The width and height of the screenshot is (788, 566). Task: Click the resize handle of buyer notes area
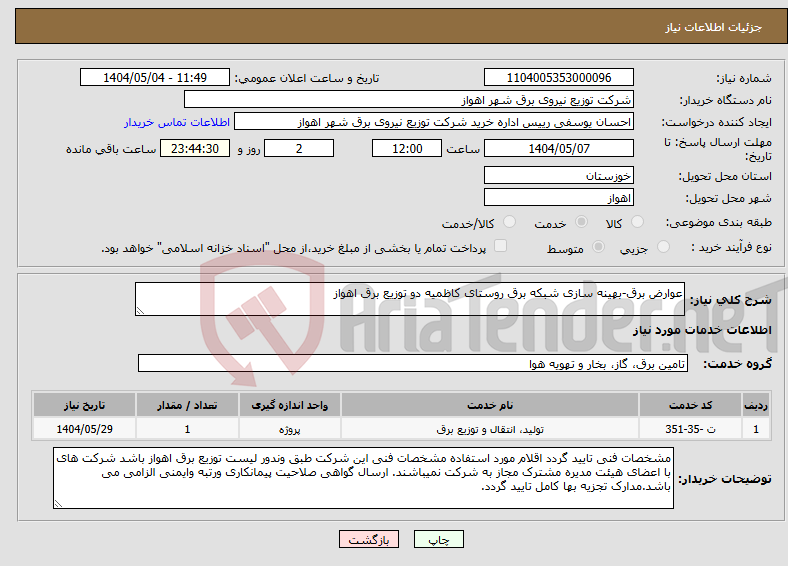(x=58, y=503)
